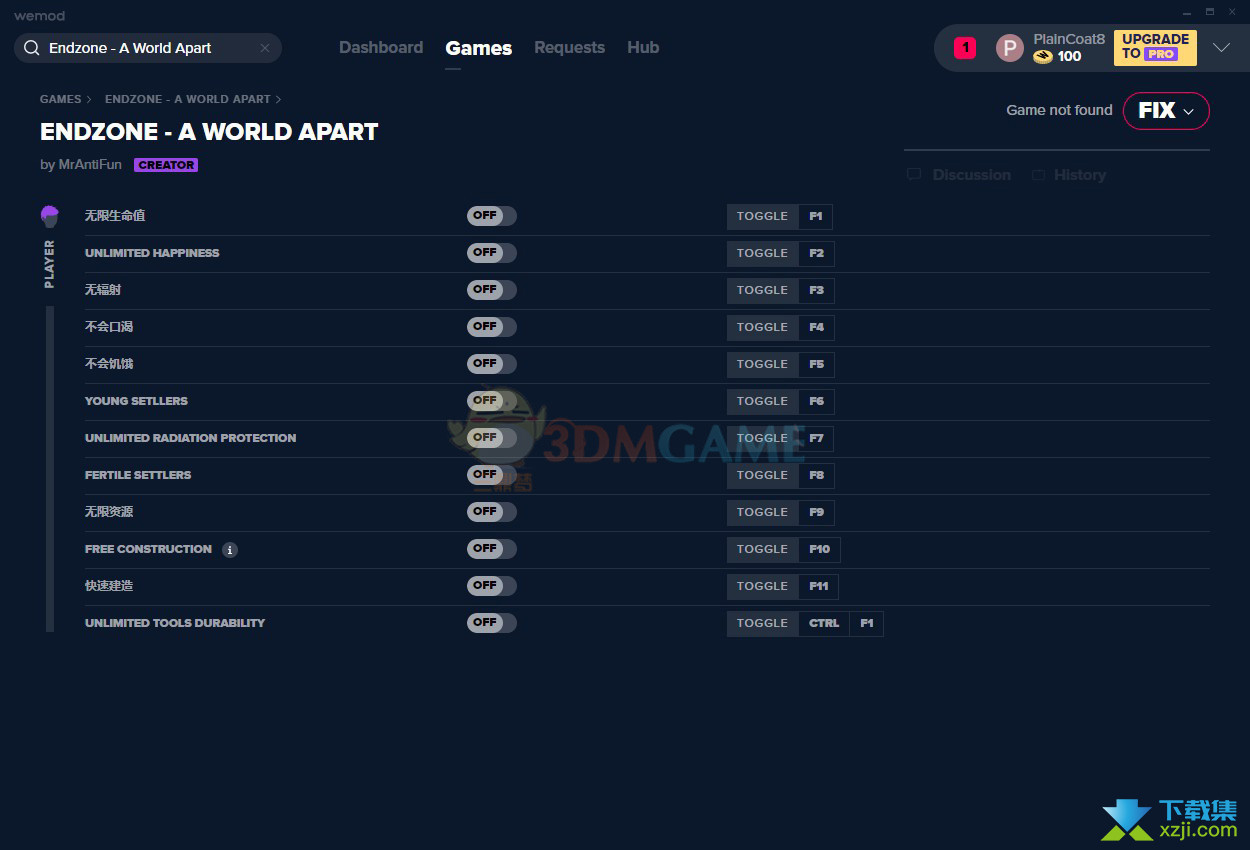This screenshot has height=850, width=1250.
Task: Enable Fertile Settlers switch
Action: point(492,475)
